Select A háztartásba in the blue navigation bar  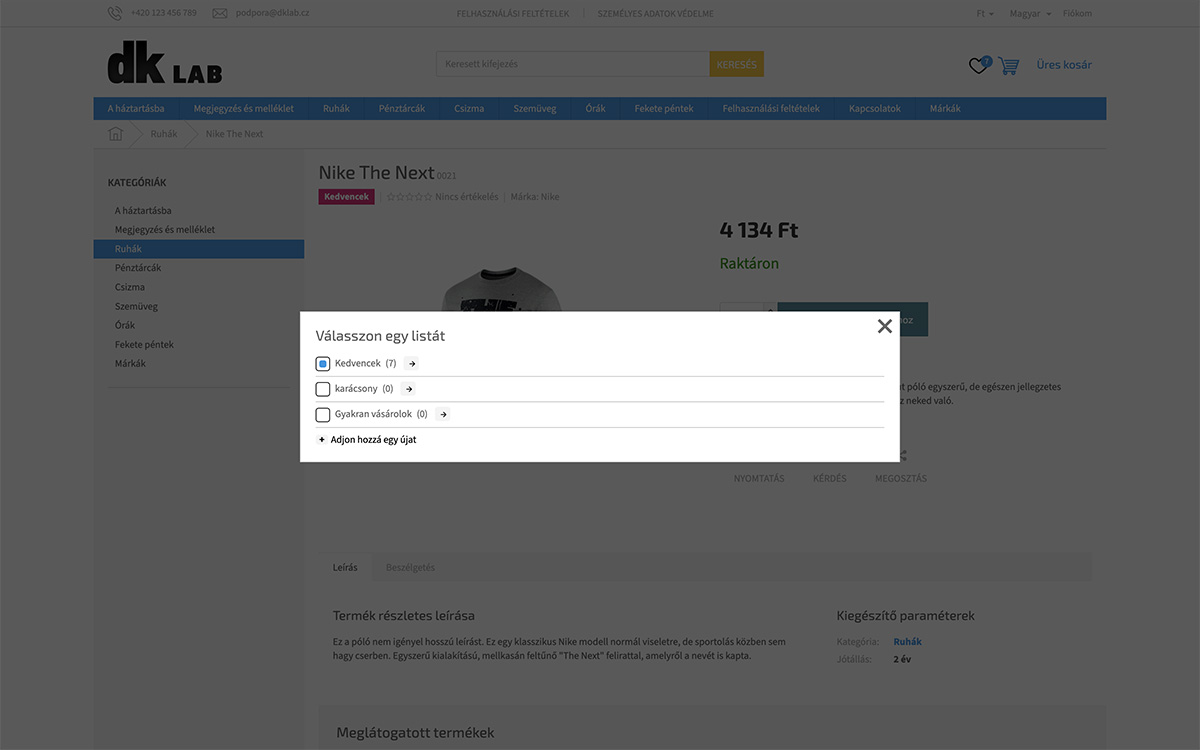coord(136,109)
